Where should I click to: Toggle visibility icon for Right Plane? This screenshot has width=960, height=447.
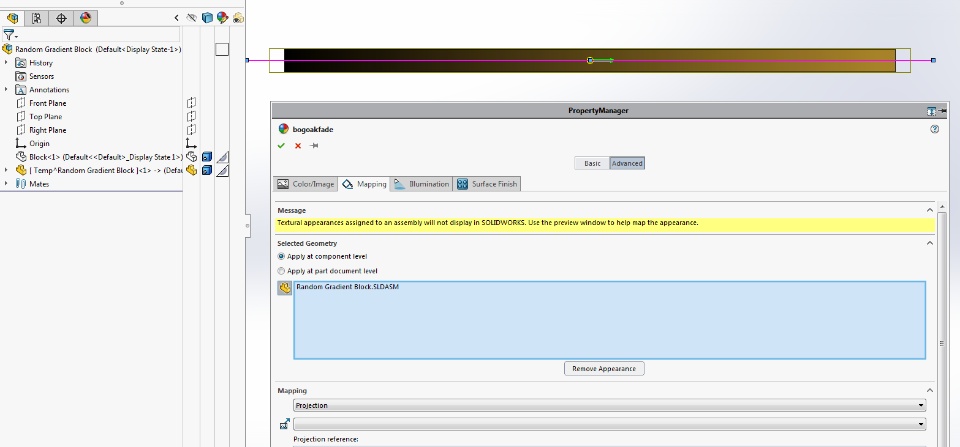[192, 130]
